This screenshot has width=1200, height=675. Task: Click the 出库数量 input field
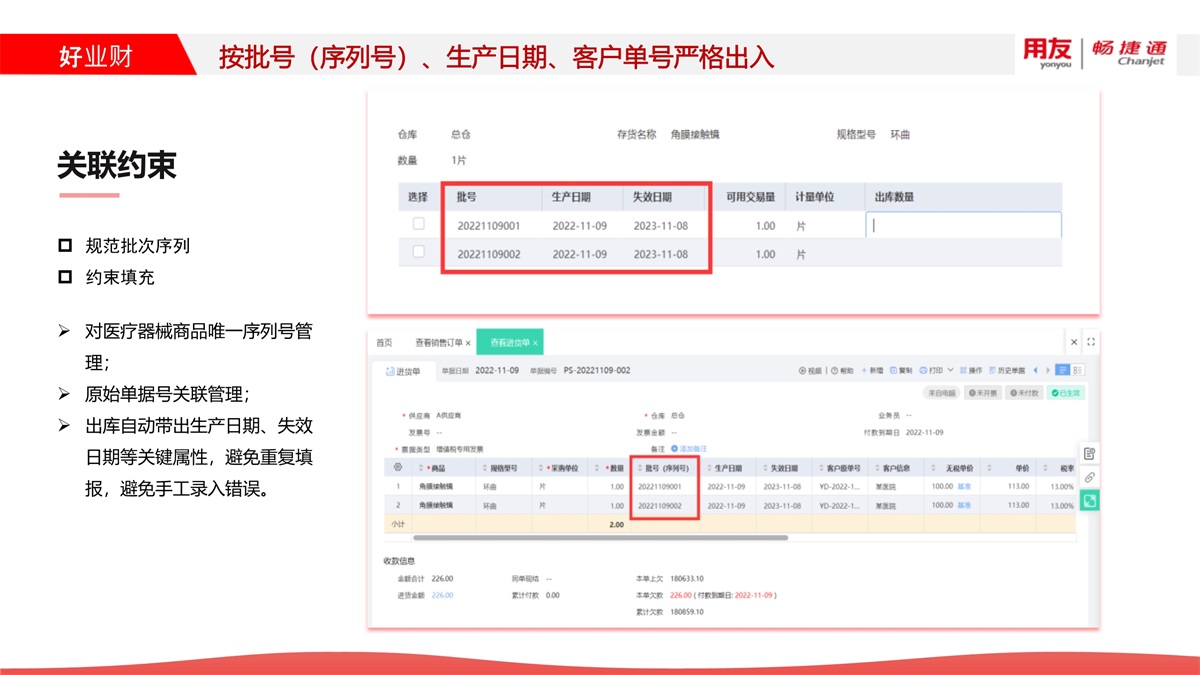coord(962,225)
